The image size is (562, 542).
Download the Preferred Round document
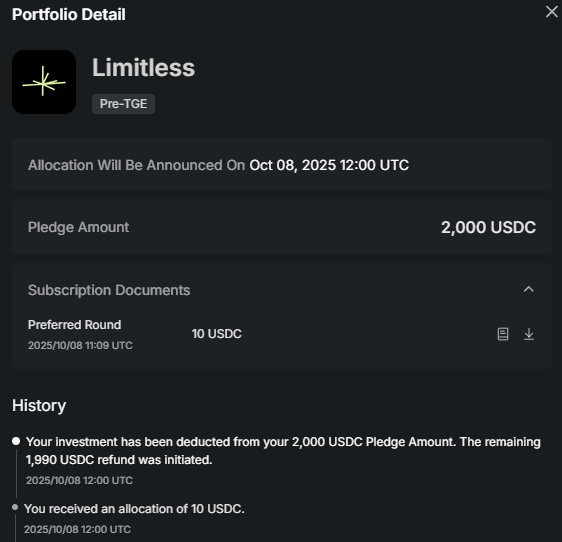click(529, 334)
